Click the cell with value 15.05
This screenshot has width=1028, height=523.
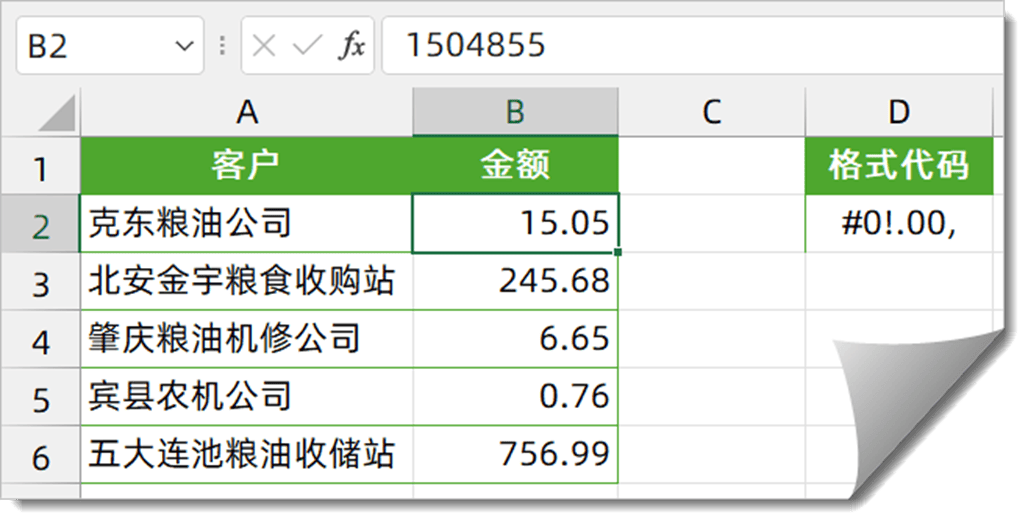coord(515,223)
